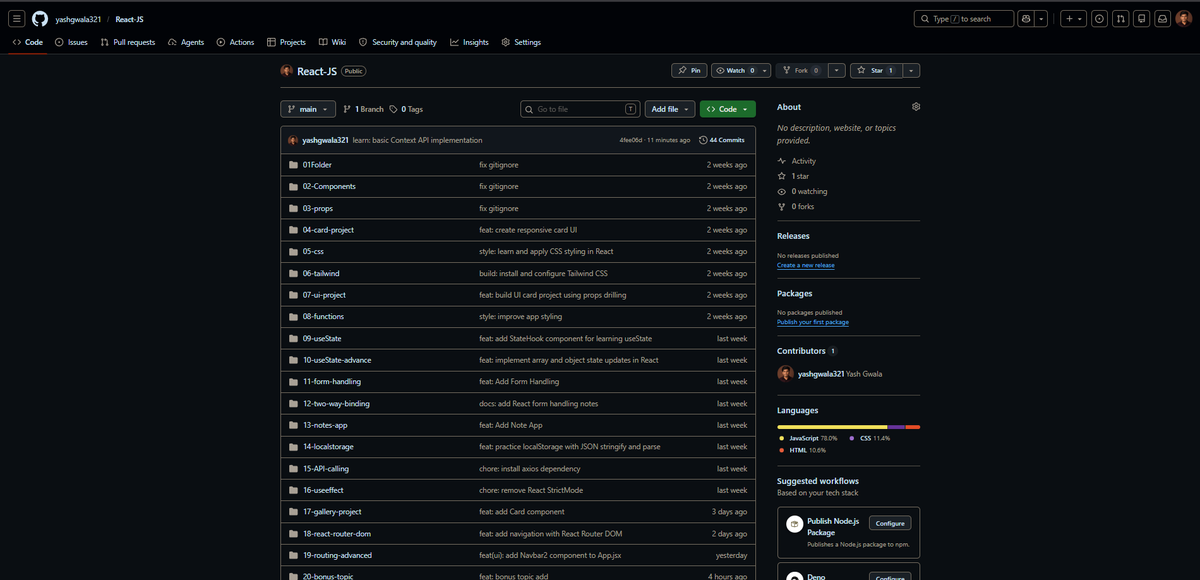
Task: Open the Activity link in About
Action: click(x=797, y=161)
